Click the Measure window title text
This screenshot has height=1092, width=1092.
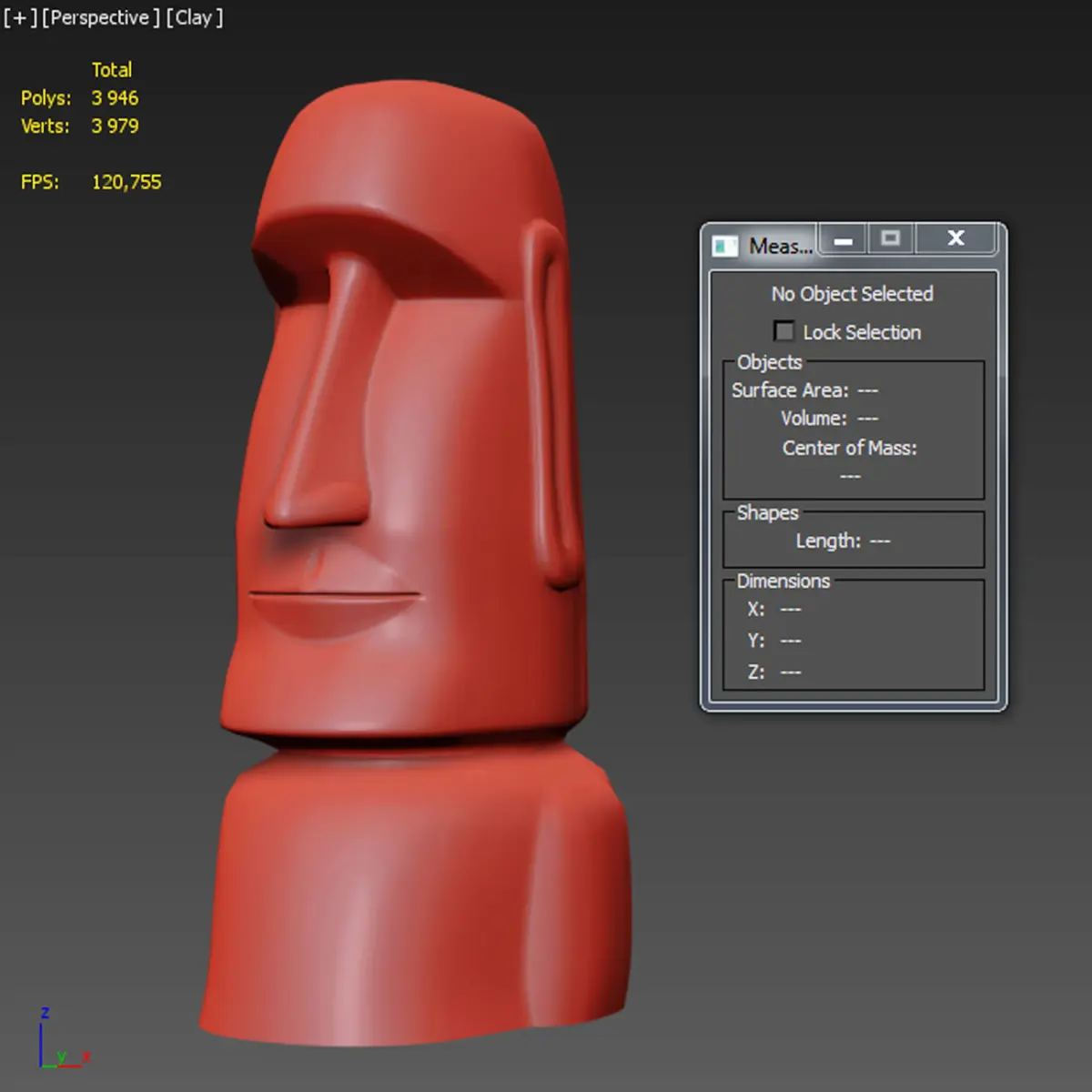coord(781,246)
